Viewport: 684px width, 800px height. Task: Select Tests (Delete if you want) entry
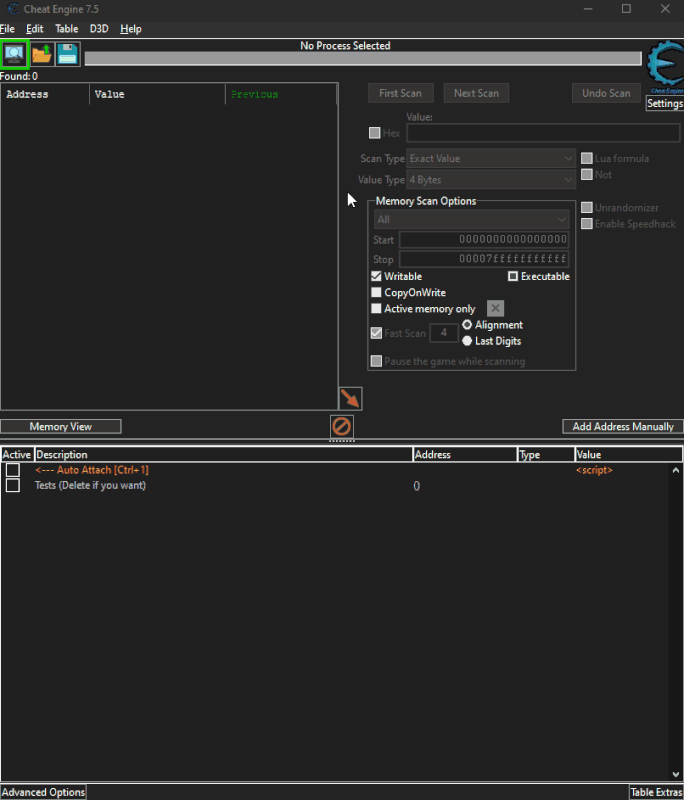[x=90, y=485]
